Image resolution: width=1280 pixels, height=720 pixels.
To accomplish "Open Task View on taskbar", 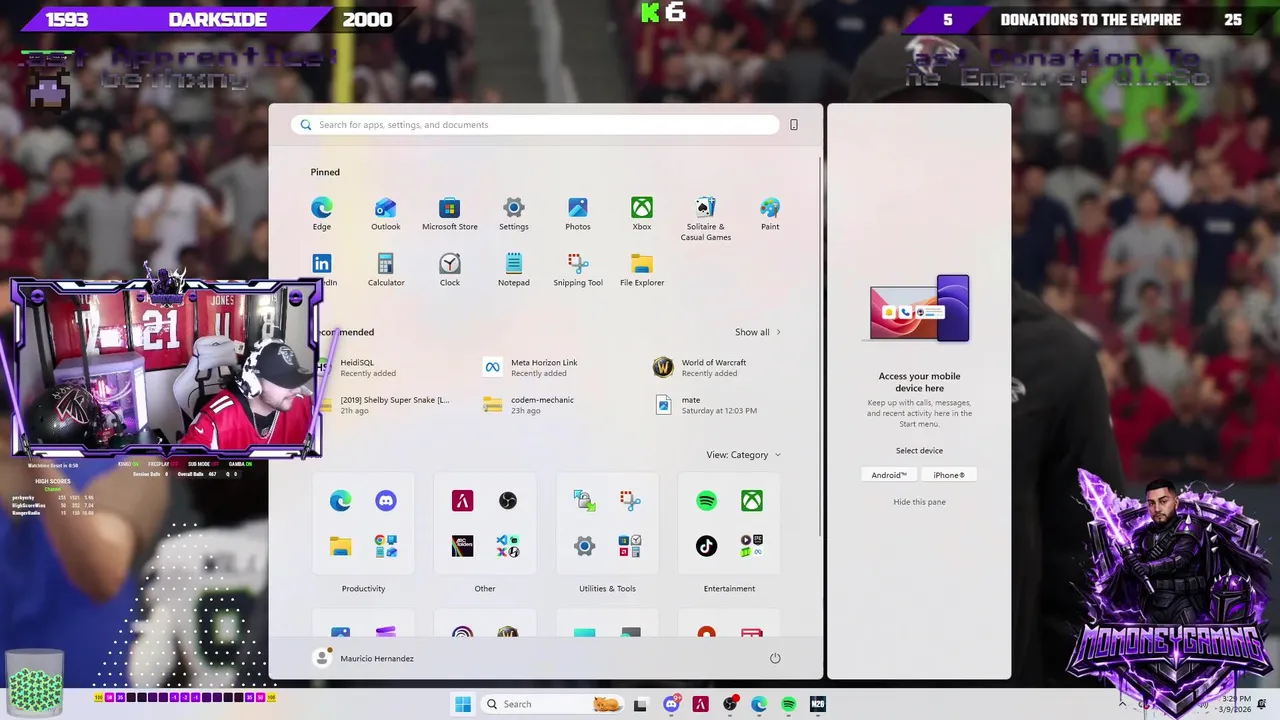I will click(x=640, y=704).
